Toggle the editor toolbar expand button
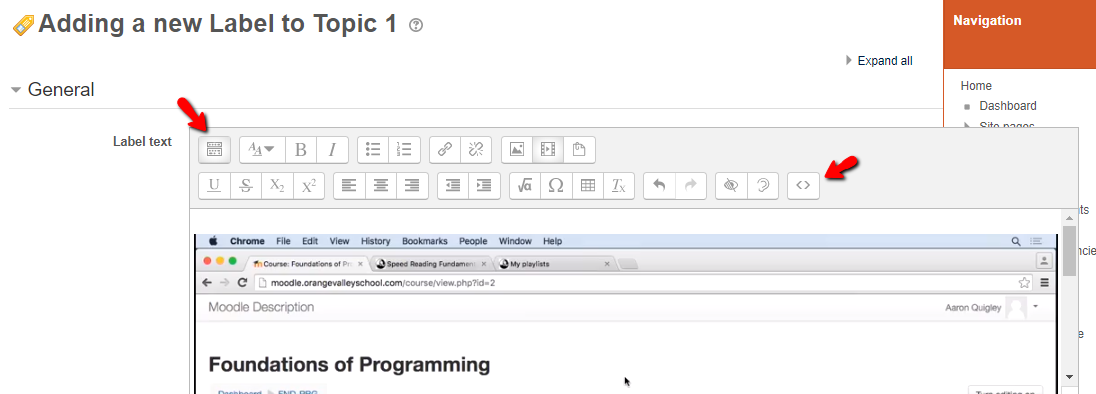This screenshot has height=394, width=1096. click(x=215, y=149)
